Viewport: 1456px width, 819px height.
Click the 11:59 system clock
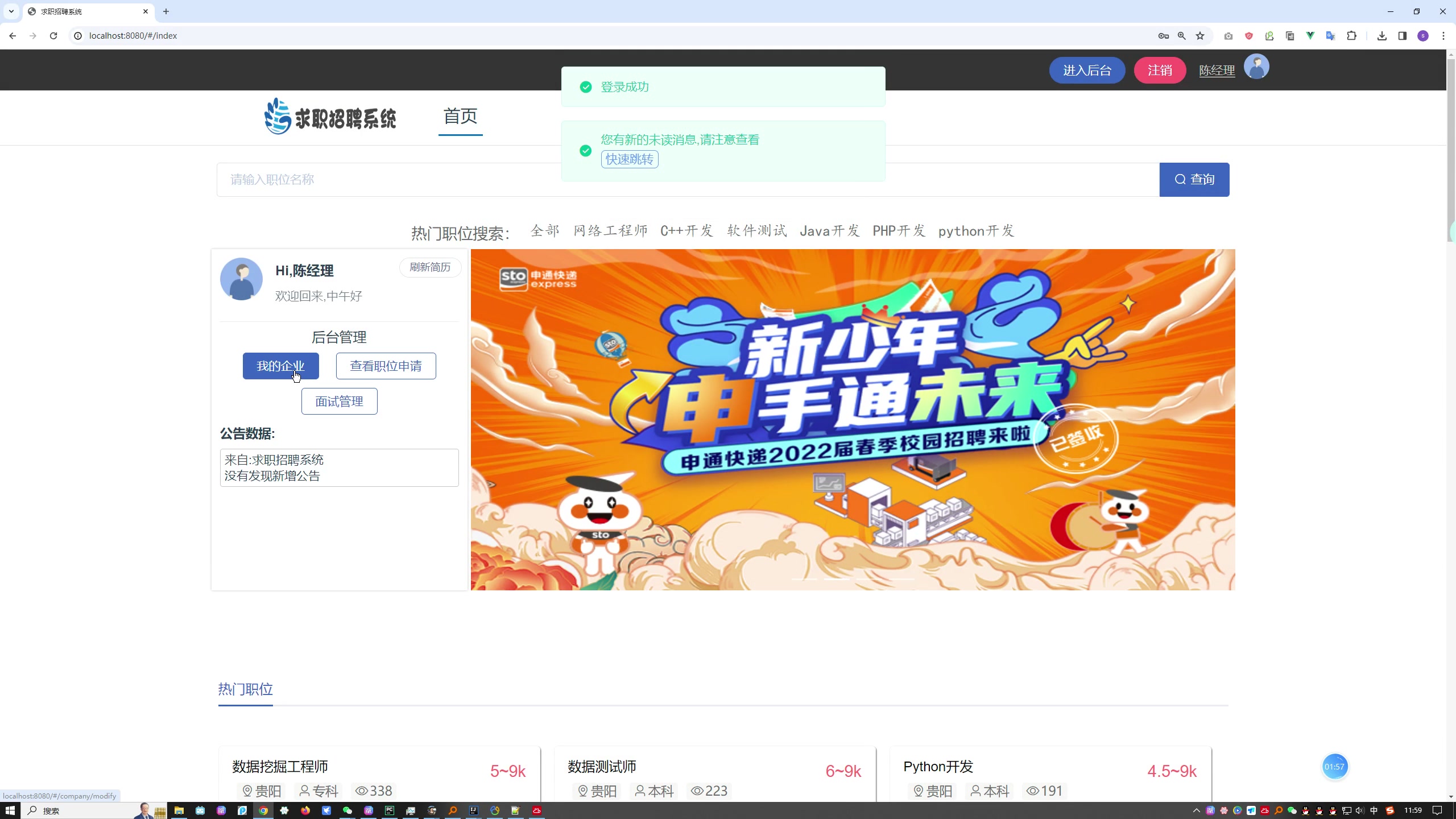tap(1413, 810)
